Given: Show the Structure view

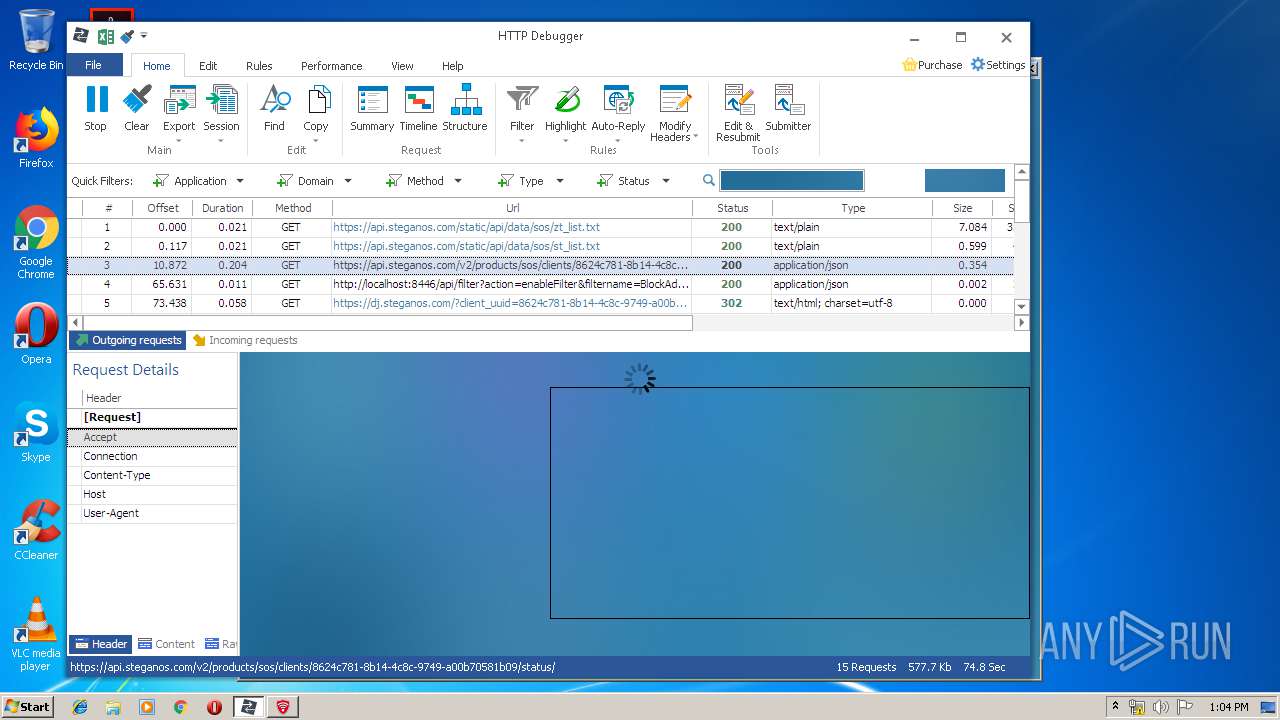Looking at the screenshot, I should tap(465, 110).
